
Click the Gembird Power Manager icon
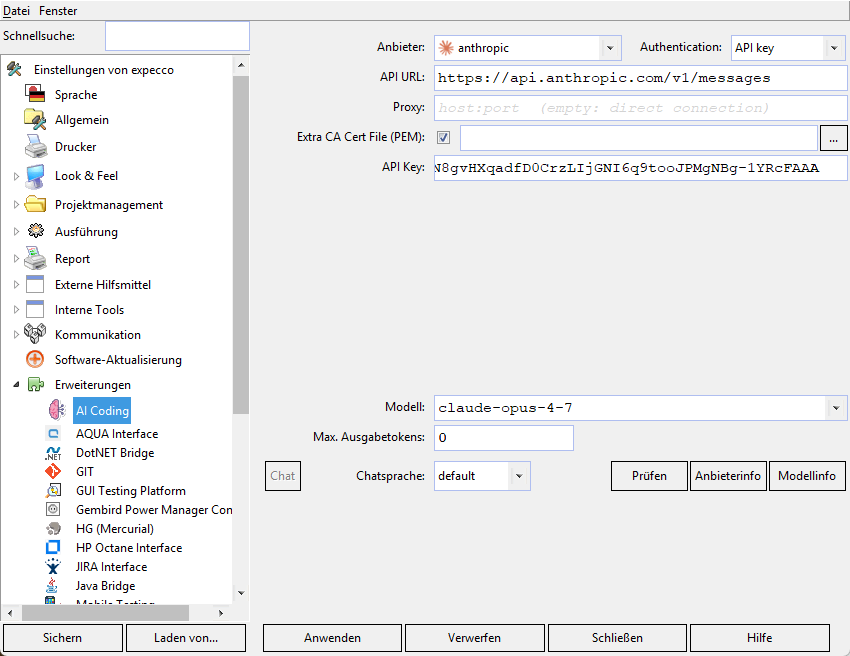click(53, 509)
